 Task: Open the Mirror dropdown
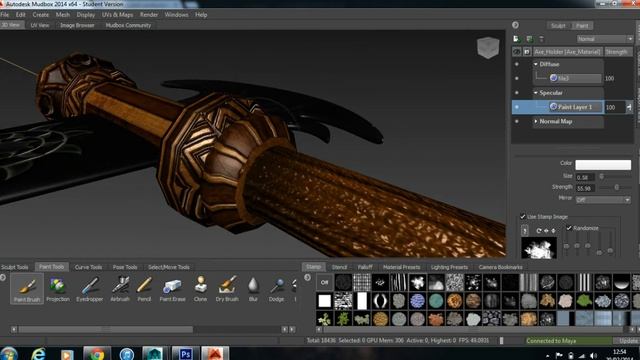pos(603,200)
